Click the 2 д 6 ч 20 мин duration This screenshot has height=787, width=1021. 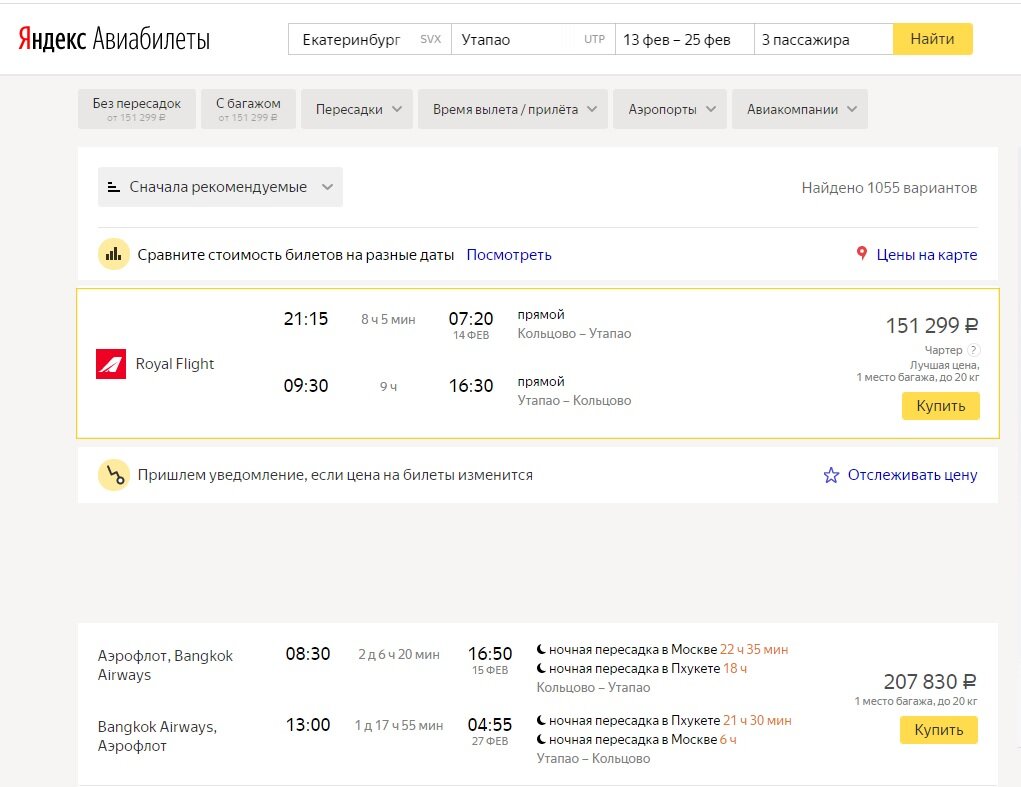399,654
